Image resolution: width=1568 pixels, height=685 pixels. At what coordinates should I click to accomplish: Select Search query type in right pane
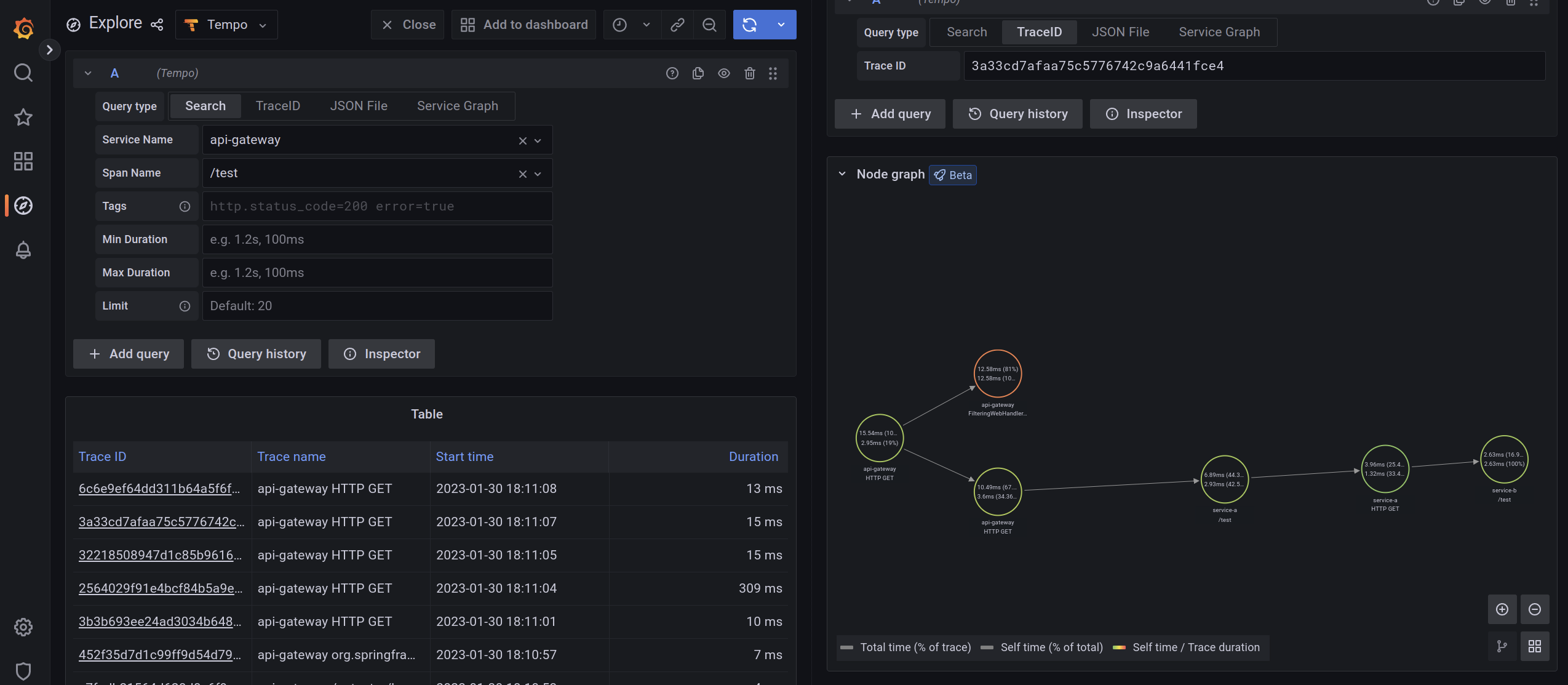(966, 32)
